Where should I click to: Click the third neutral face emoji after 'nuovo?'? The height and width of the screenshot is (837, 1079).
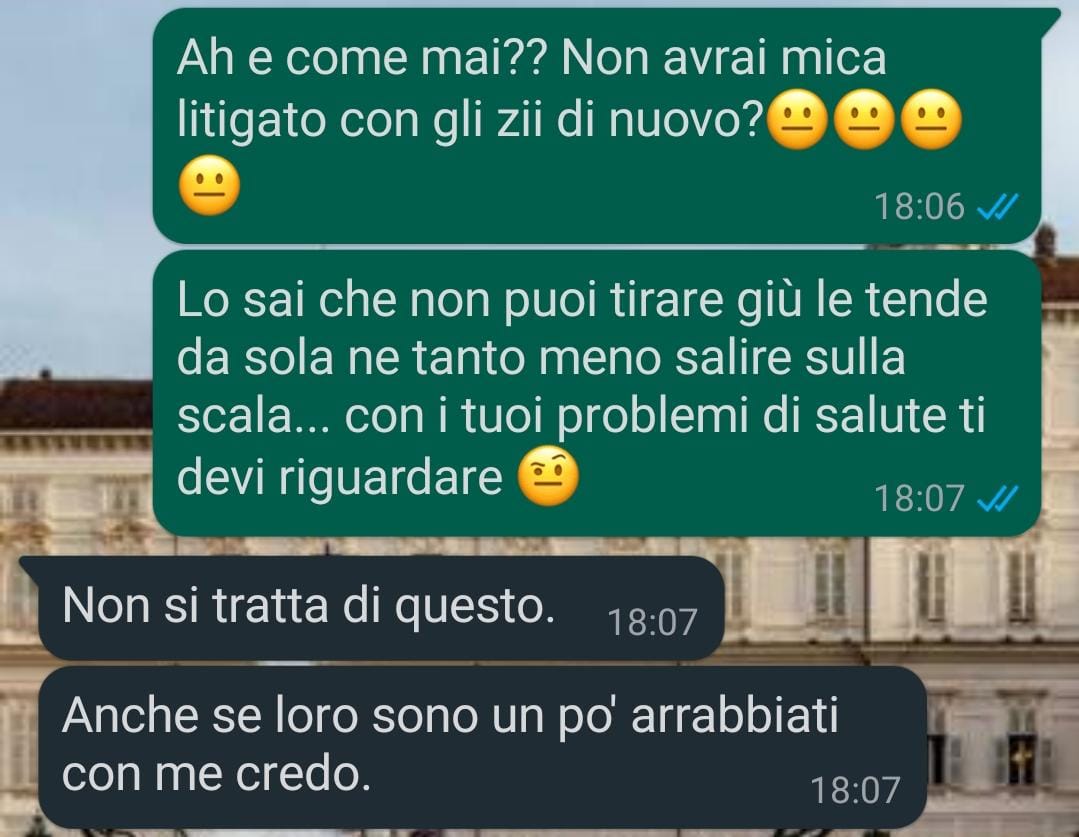(931, 119)
